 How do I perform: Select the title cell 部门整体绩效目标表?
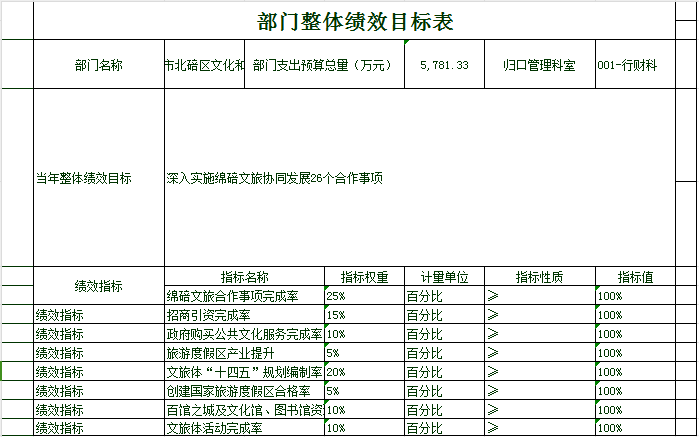point(354,21)
